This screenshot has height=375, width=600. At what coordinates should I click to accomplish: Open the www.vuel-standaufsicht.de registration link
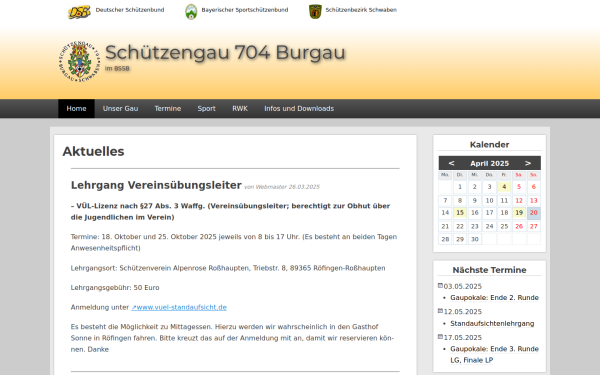[179, 307]
